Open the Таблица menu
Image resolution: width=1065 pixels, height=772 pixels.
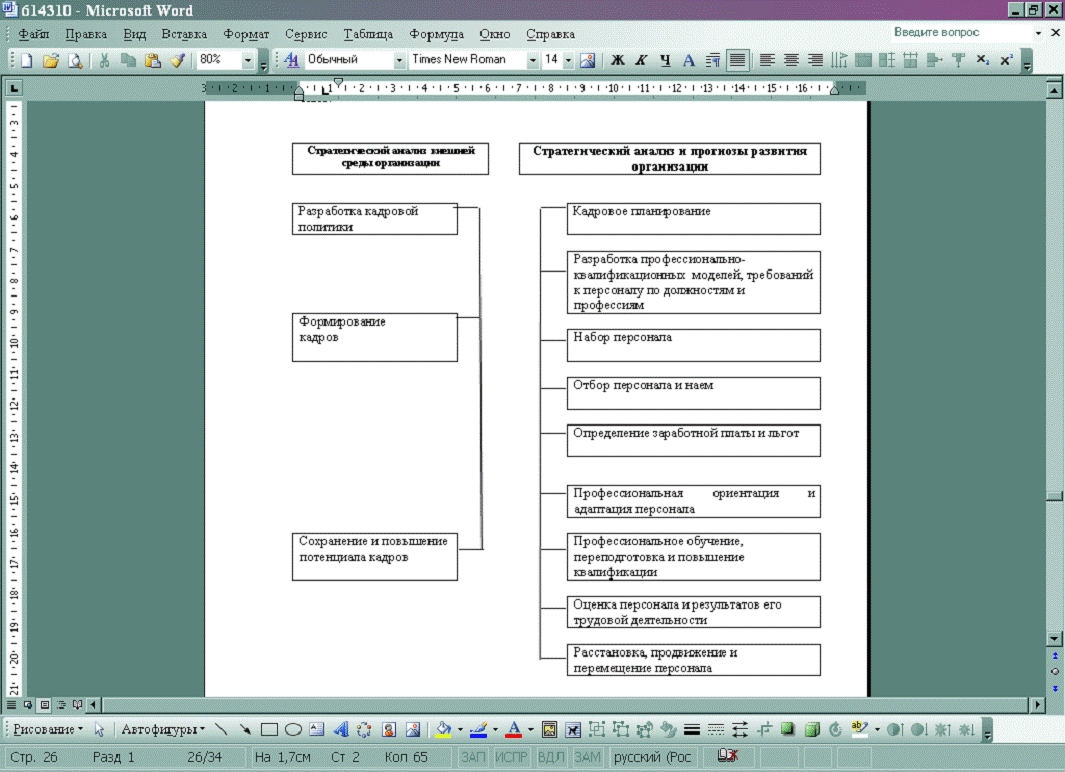(368, 33)
